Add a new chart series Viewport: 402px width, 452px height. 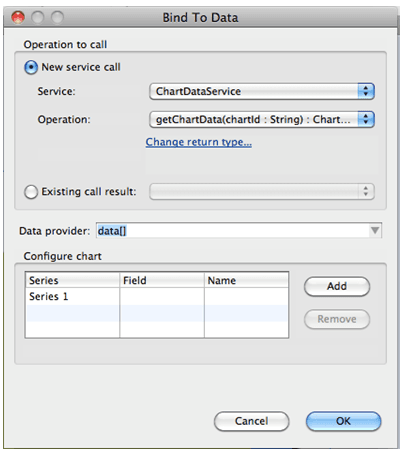pyautogui.click(x=337, y=286)
